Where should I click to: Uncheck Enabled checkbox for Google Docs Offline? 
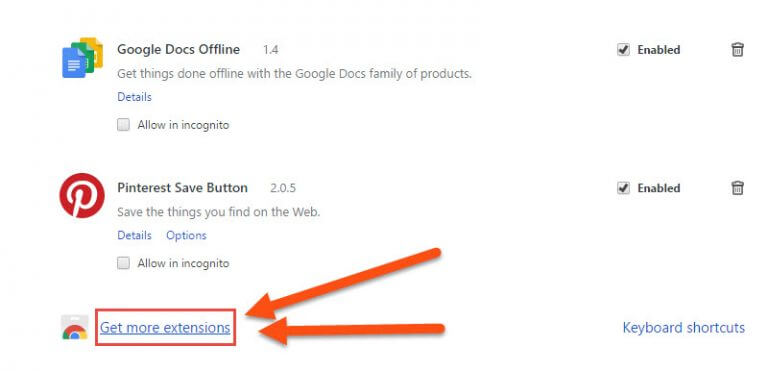pos(623,49)
